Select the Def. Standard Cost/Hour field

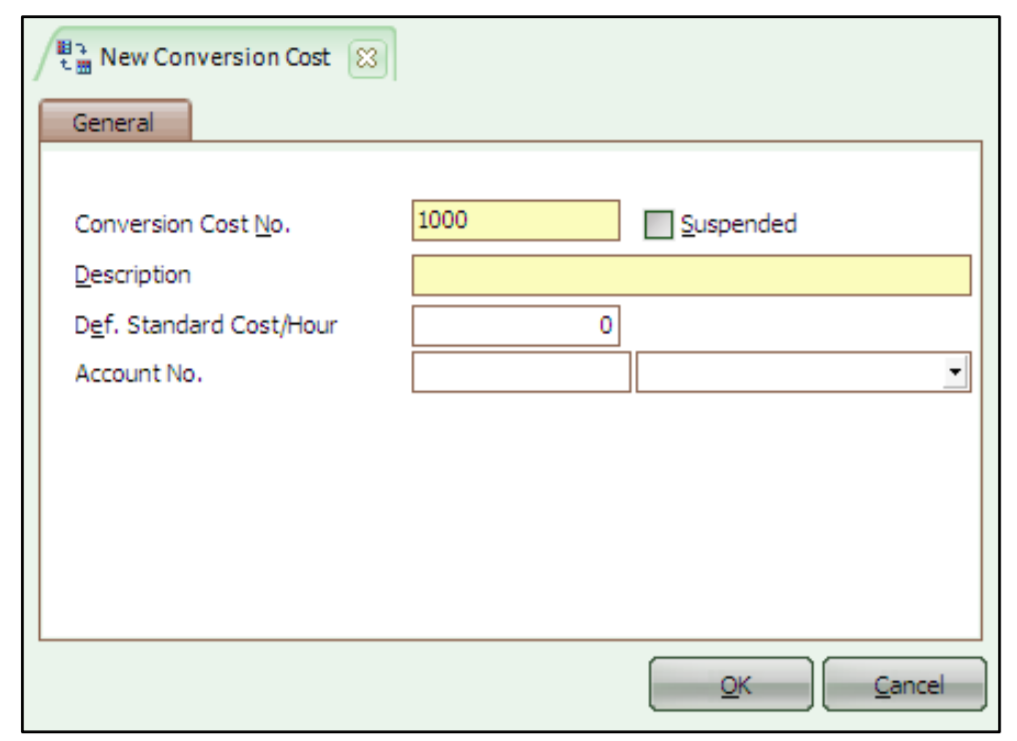pyautogui.click(x=516, y=325)
